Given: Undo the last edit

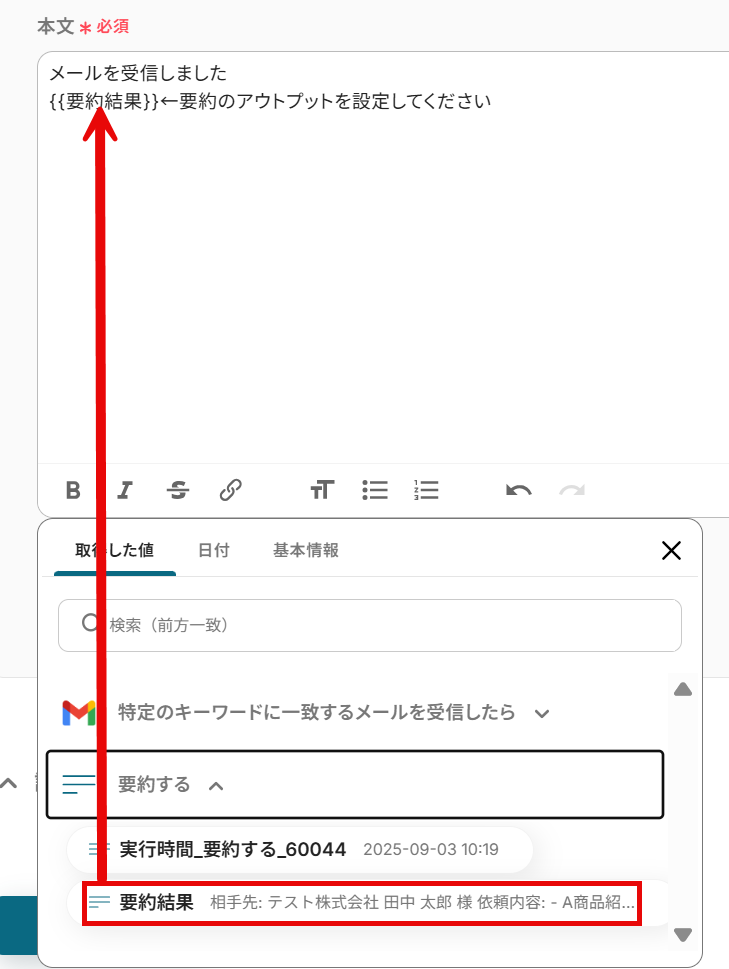Looking at the screenshot, I should pos(518,491).
